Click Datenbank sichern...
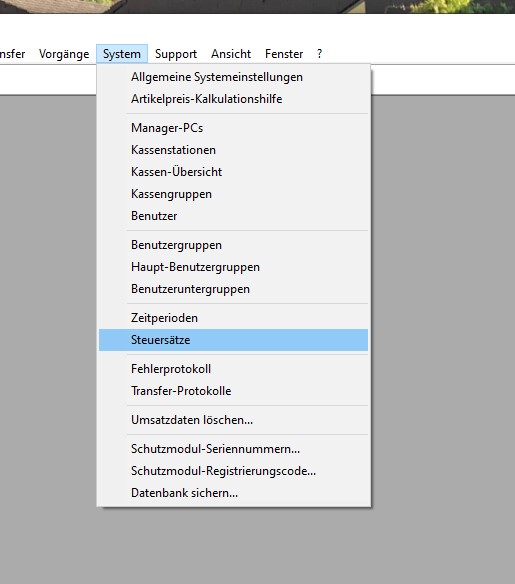The width and height of the screenshot is (515, 584). pyautogui.click(x=233, y=493)
